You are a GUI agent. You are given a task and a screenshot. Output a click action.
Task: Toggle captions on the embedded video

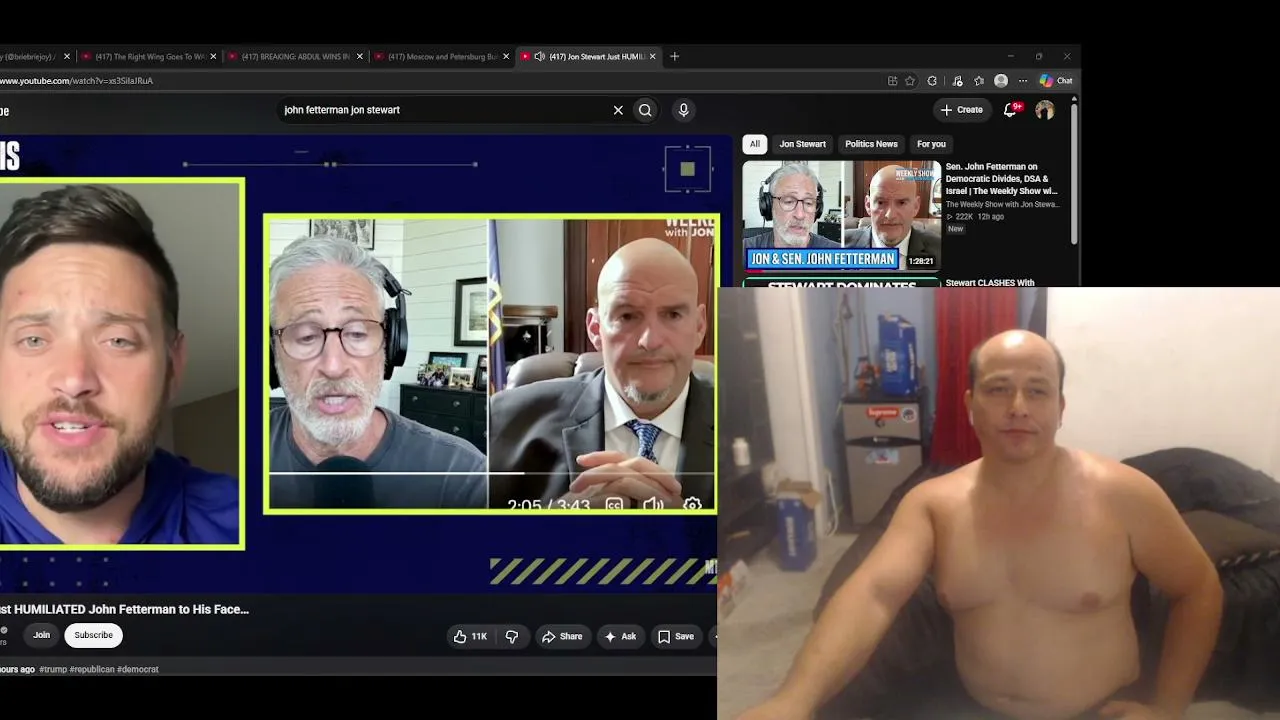click(x=614, y=505)
